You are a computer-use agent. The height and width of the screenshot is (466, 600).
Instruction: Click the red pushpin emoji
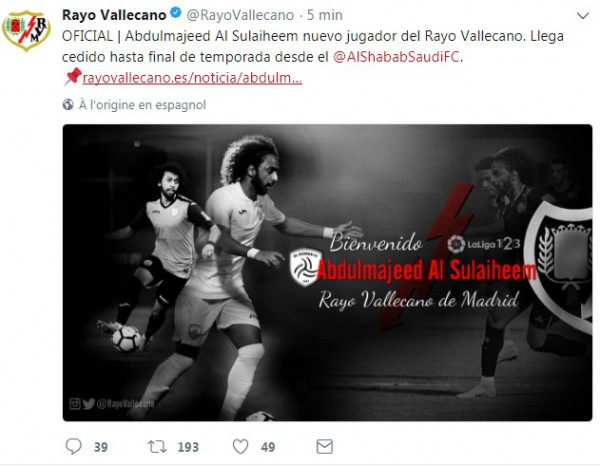tap(72, 77)
